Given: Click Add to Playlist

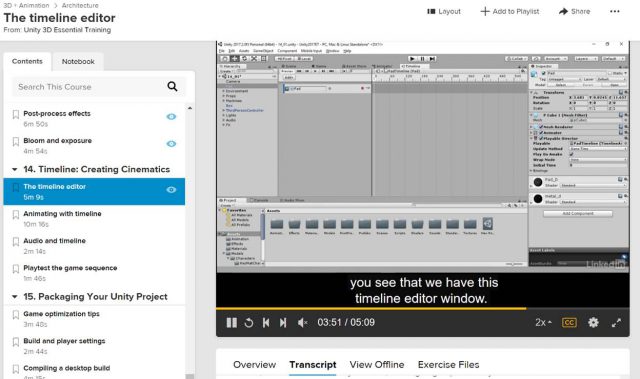Looking at the screenshot, I should coord(510,11).
